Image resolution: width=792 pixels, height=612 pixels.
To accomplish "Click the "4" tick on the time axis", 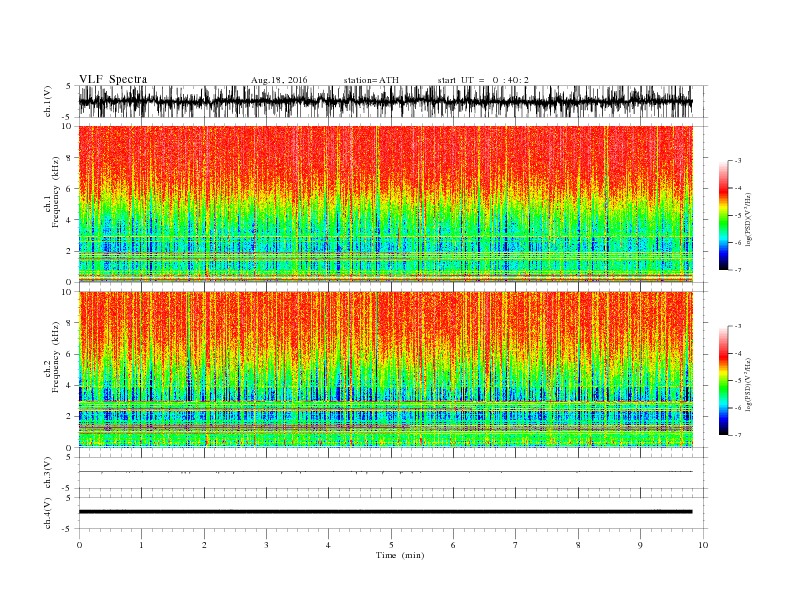I will (329, 545).
